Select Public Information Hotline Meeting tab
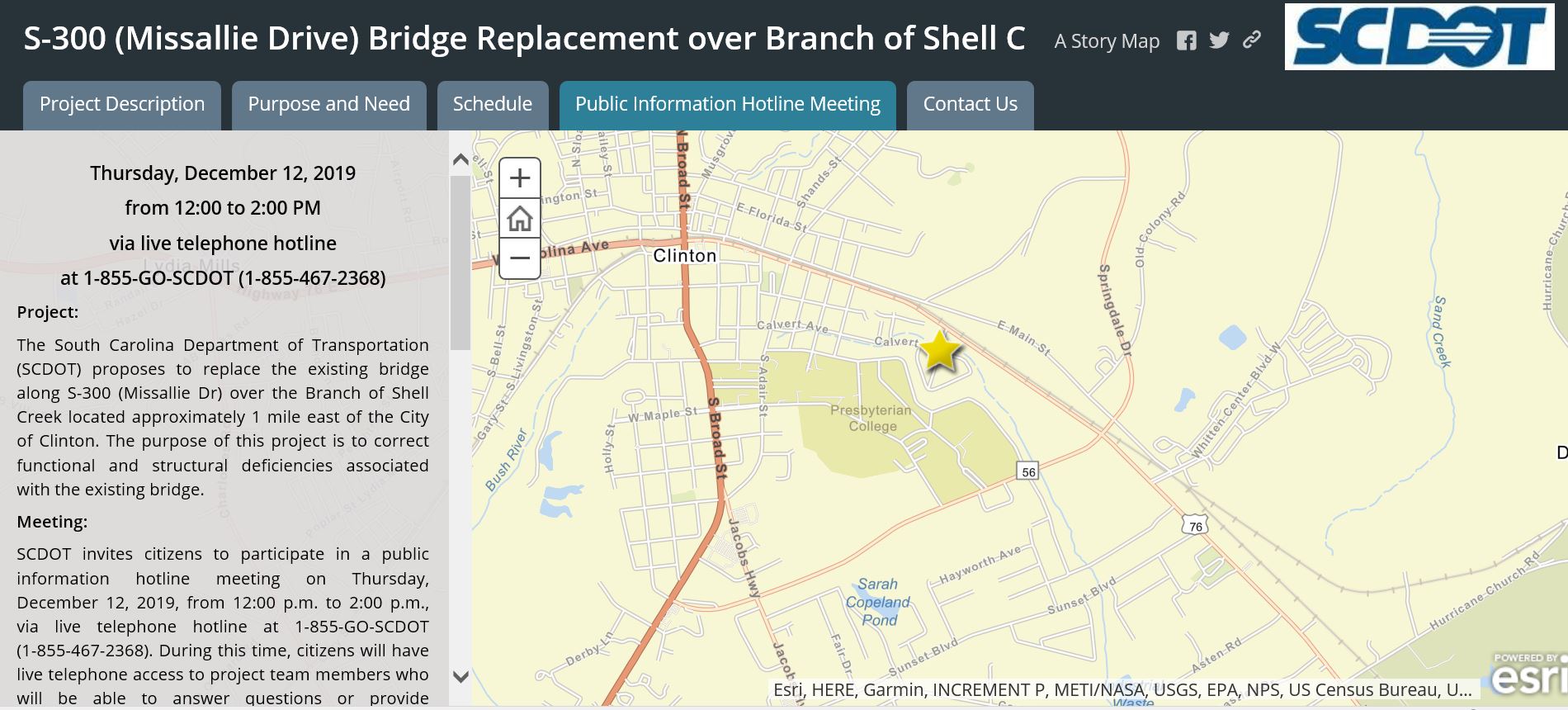Screen dimensions: 1568x710 [x=727, y=105]
